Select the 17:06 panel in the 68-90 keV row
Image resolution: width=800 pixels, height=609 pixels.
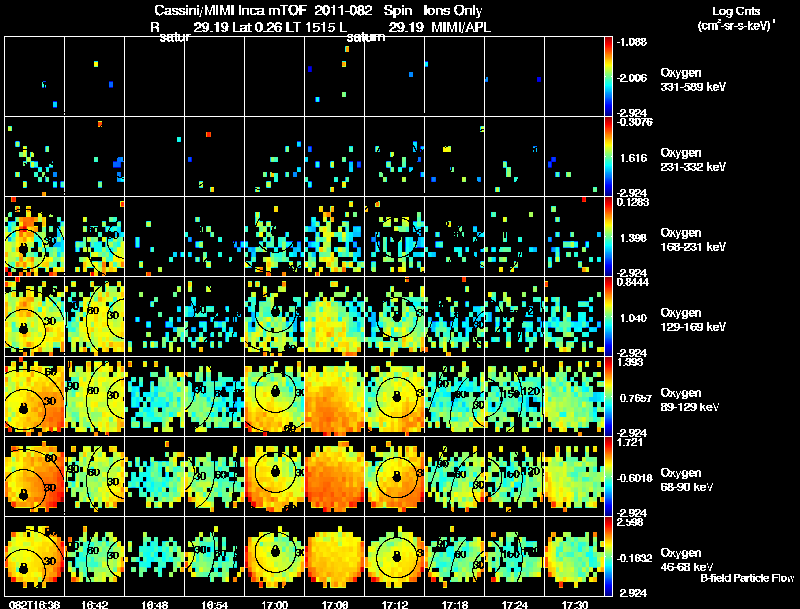[335, 476]
